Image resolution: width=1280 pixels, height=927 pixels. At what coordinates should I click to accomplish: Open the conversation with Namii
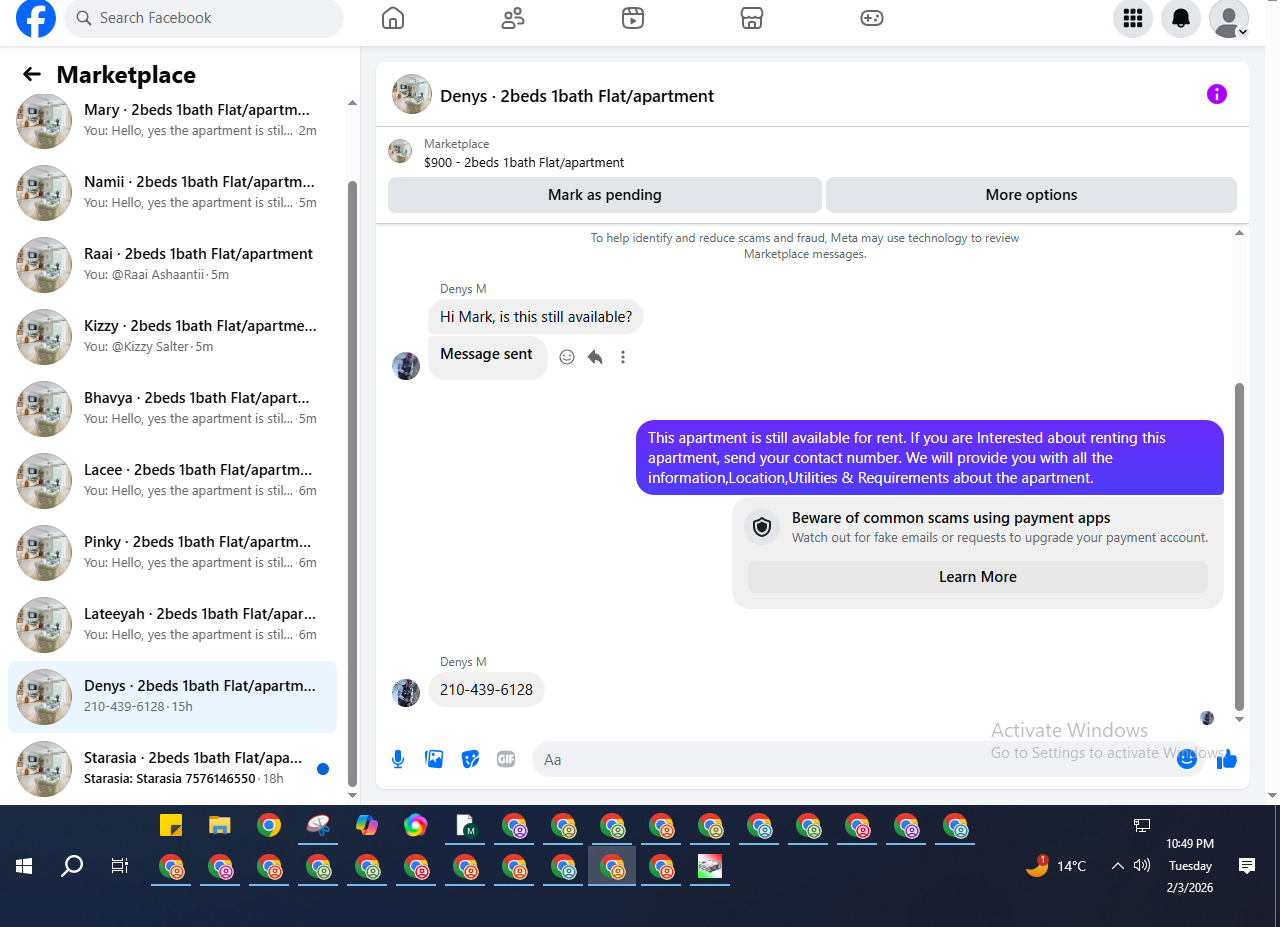[x=172, y=192]
